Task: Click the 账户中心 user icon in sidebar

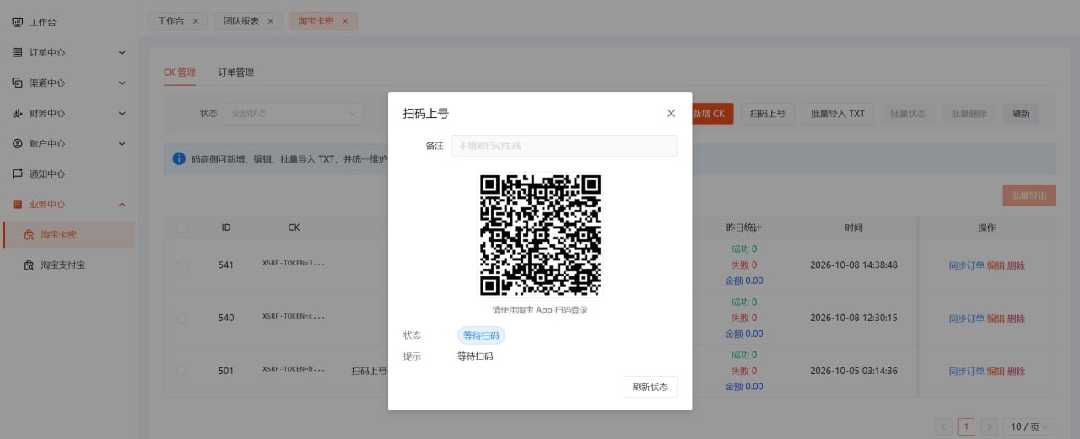Action: pos(18,143)
